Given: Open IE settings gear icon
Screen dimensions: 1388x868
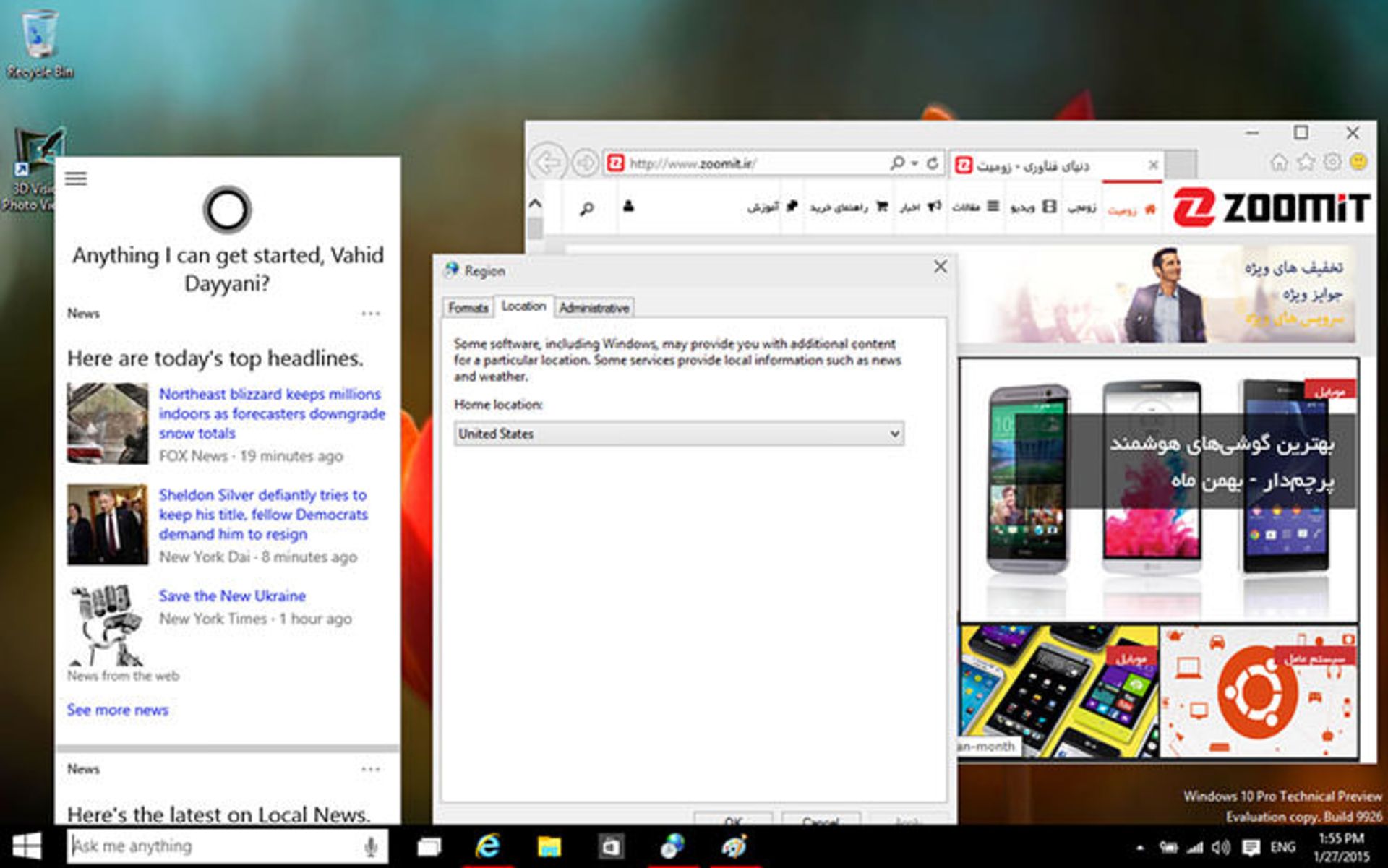Looking at the screenshot, I should tap(1332, 162).
